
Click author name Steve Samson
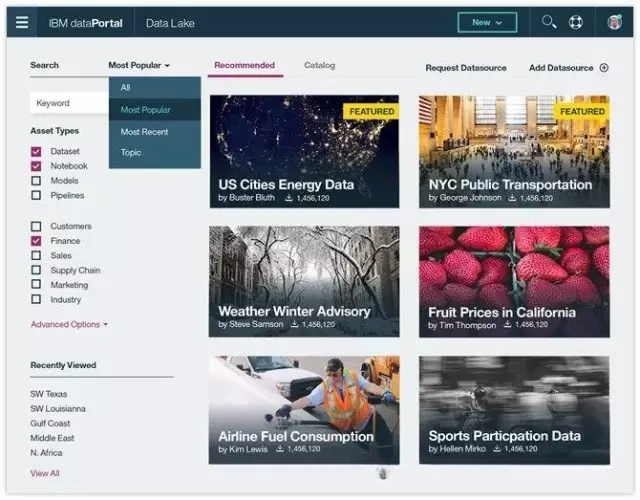point(256,324)
